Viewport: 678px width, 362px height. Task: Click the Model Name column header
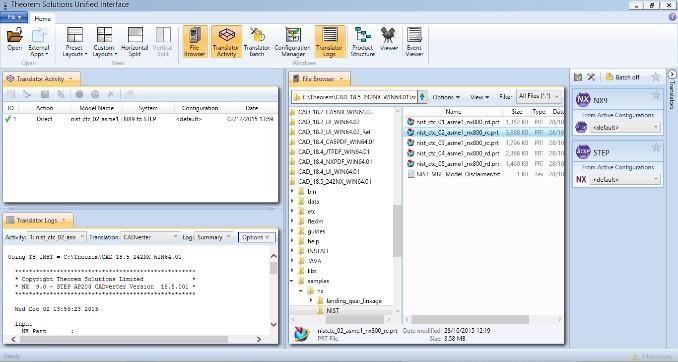coord(96,108)
